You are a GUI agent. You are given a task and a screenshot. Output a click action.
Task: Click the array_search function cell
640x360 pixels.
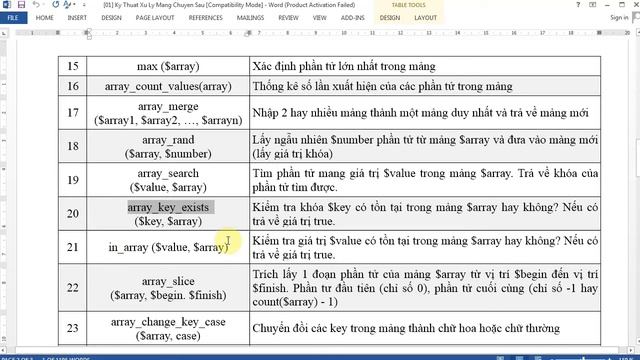point(168,180)
